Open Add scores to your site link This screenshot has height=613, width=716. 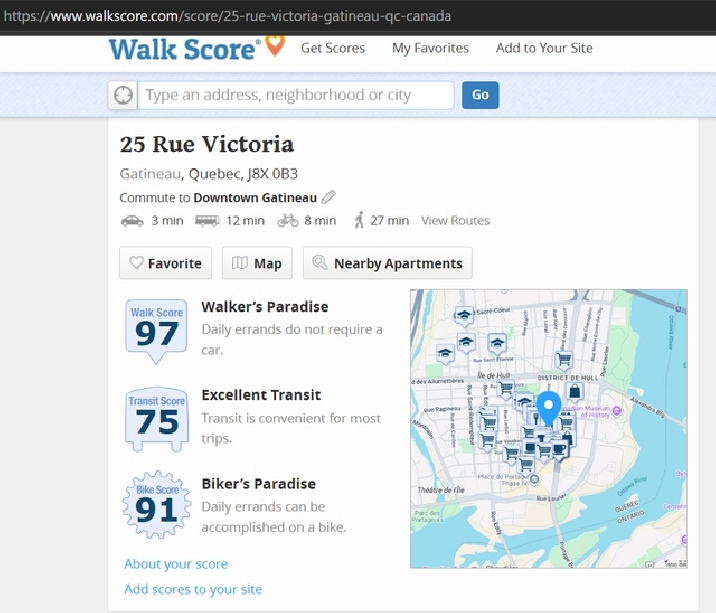(193, 590)
